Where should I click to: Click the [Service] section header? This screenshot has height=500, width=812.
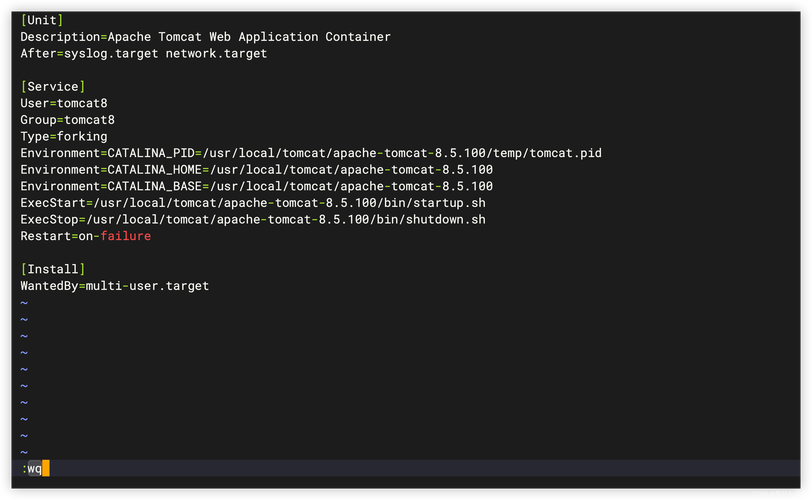point(53,87)
